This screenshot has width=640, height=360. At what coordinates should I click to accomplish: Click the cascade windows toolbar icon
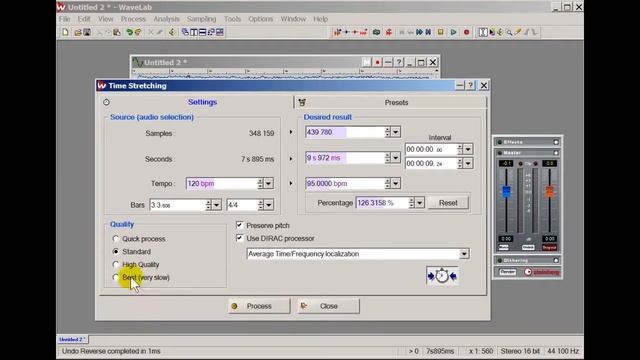tap(185, 32)
